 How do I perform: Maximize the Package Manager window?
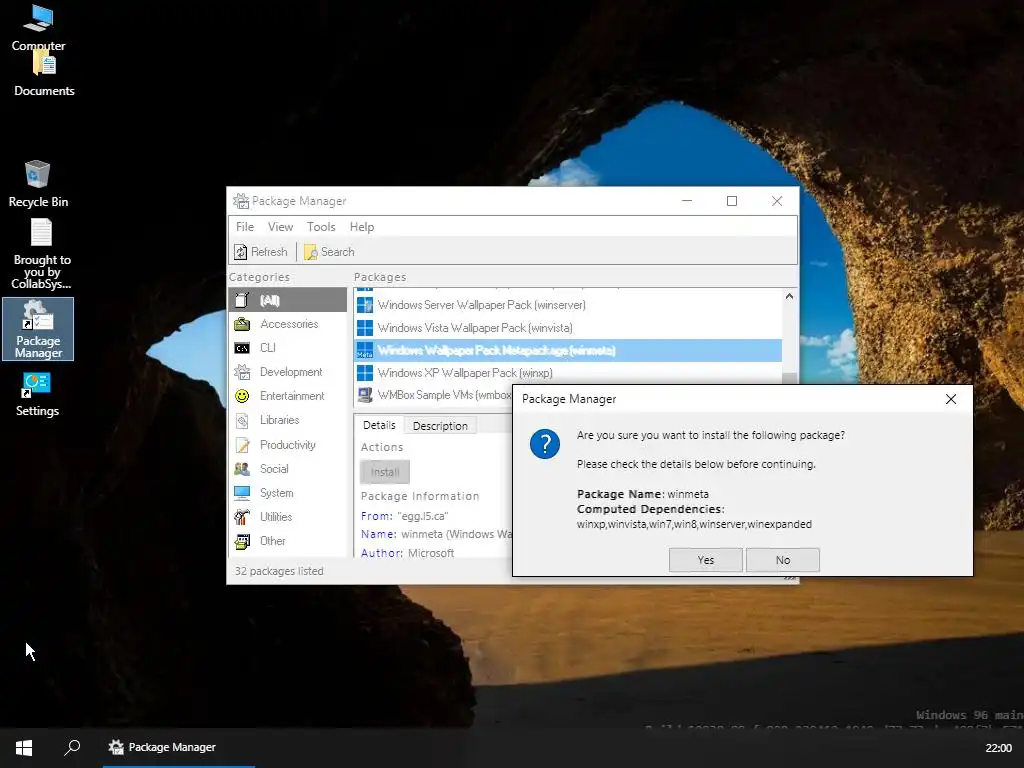pos(731,201)
